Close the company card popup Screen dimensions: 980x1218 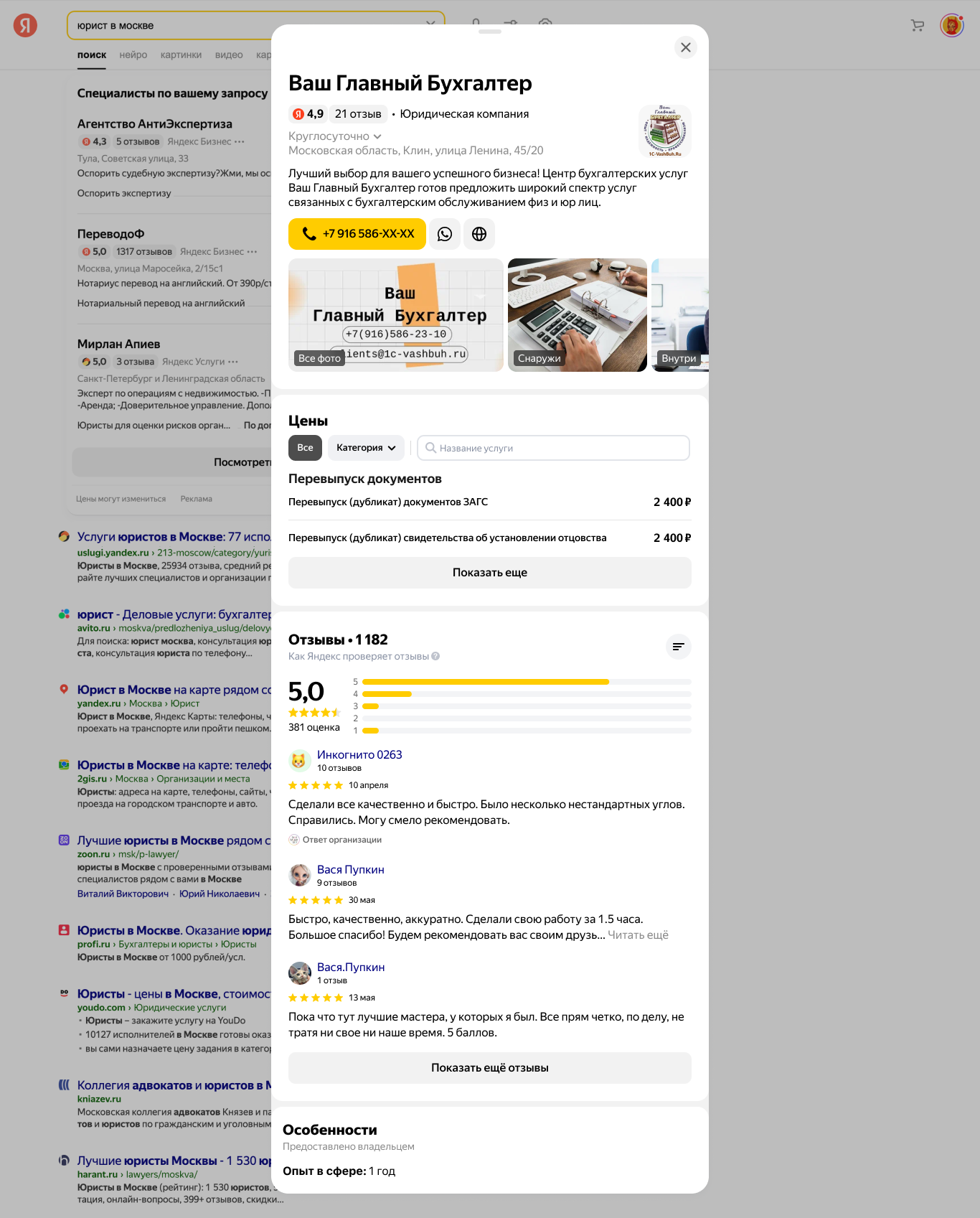click(x=685, y=47)
